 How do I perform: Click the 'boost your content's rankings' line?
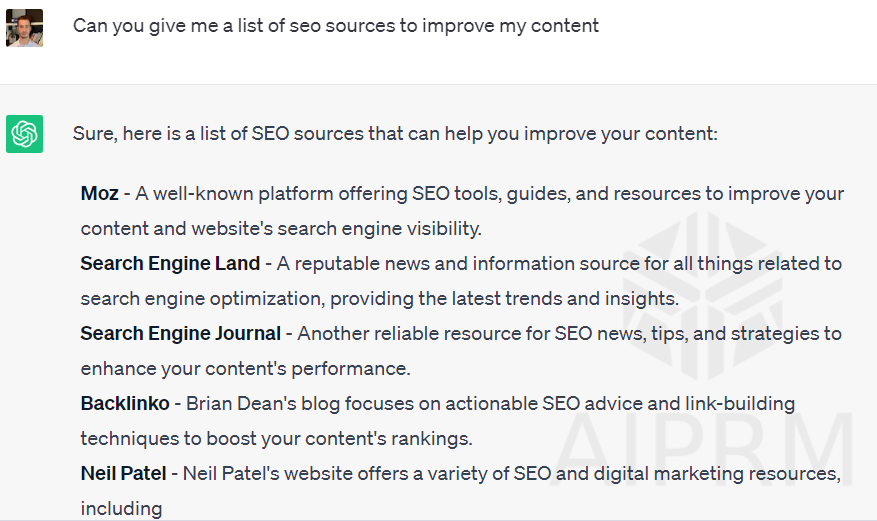pos(276,438)
